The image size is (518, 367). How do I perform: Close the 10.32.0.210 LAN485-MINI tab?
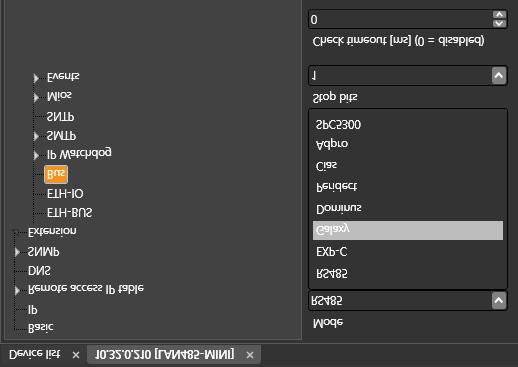point(250,355)
